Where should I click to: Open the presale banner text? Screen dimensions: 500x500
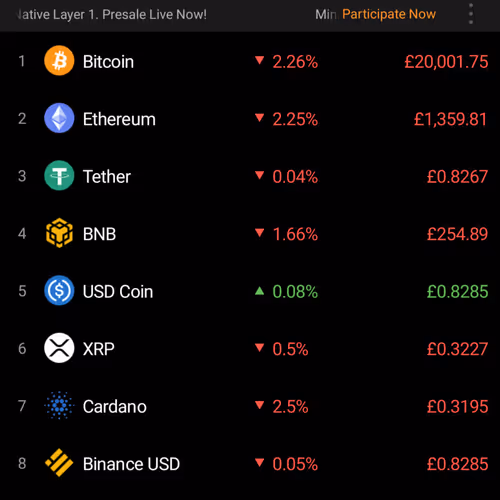[112, 14]
